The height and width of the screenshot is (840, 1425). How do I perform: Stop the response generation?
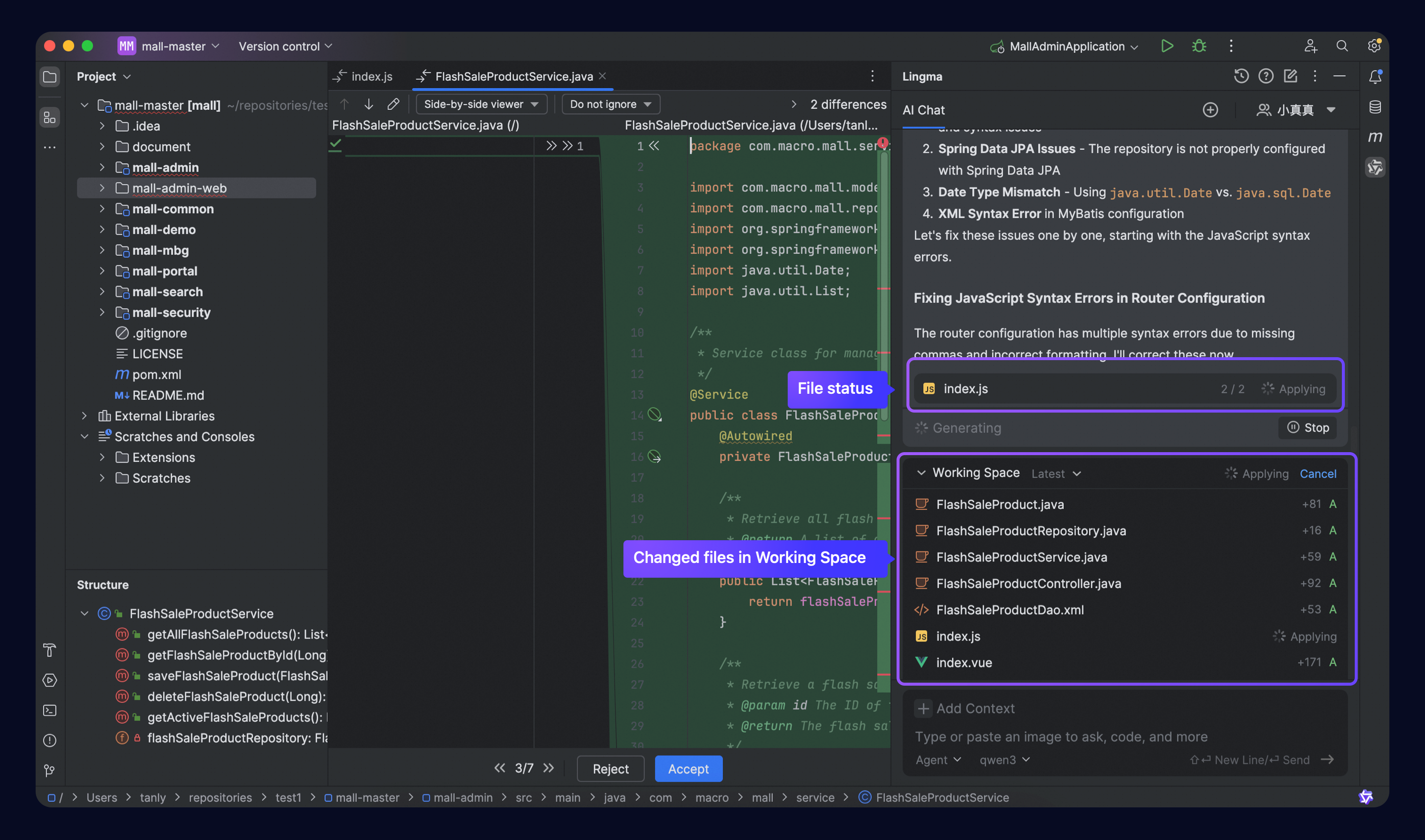coord(1307,428)
